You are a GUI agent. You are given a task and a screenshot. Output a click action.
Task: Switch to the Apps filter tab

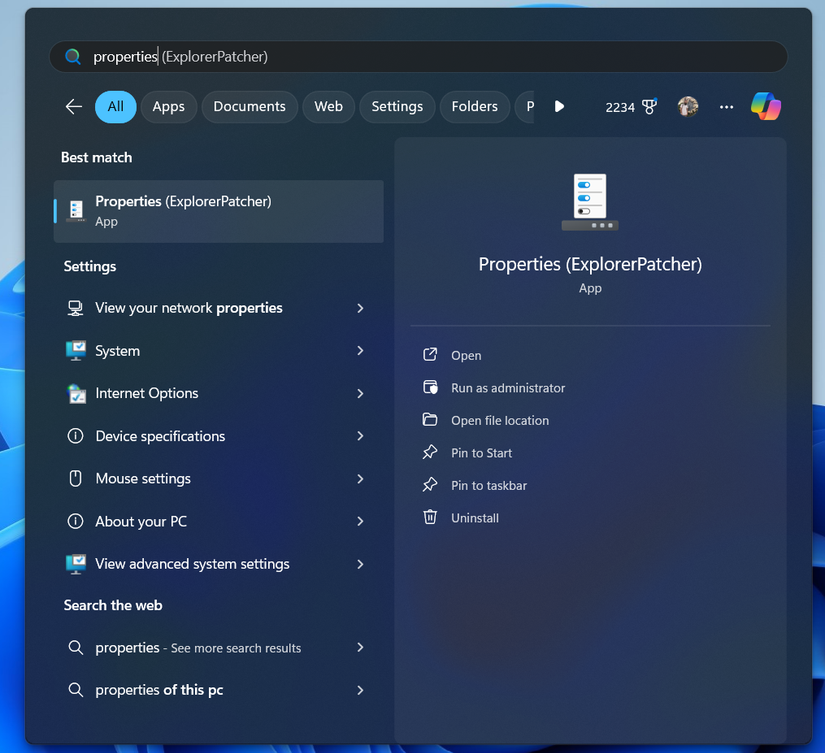168,106
